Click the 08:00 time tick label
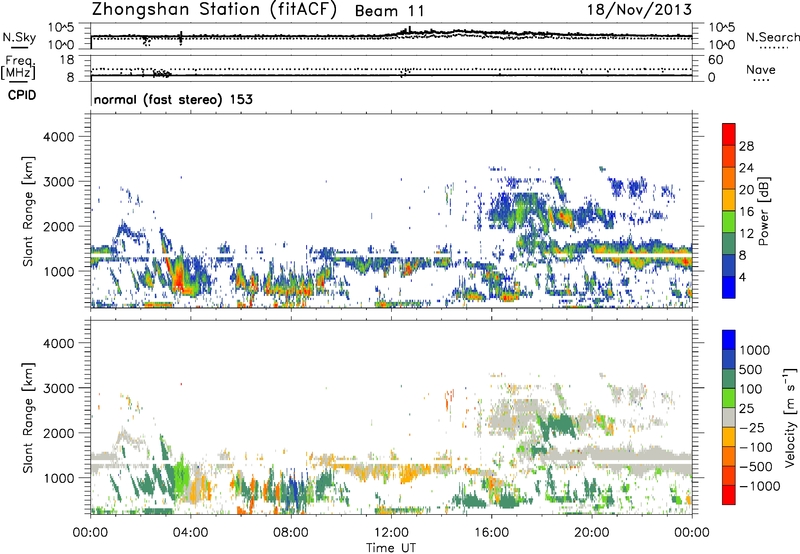The width and height of the screenshot is (800, 554). (x=291, y=533)
